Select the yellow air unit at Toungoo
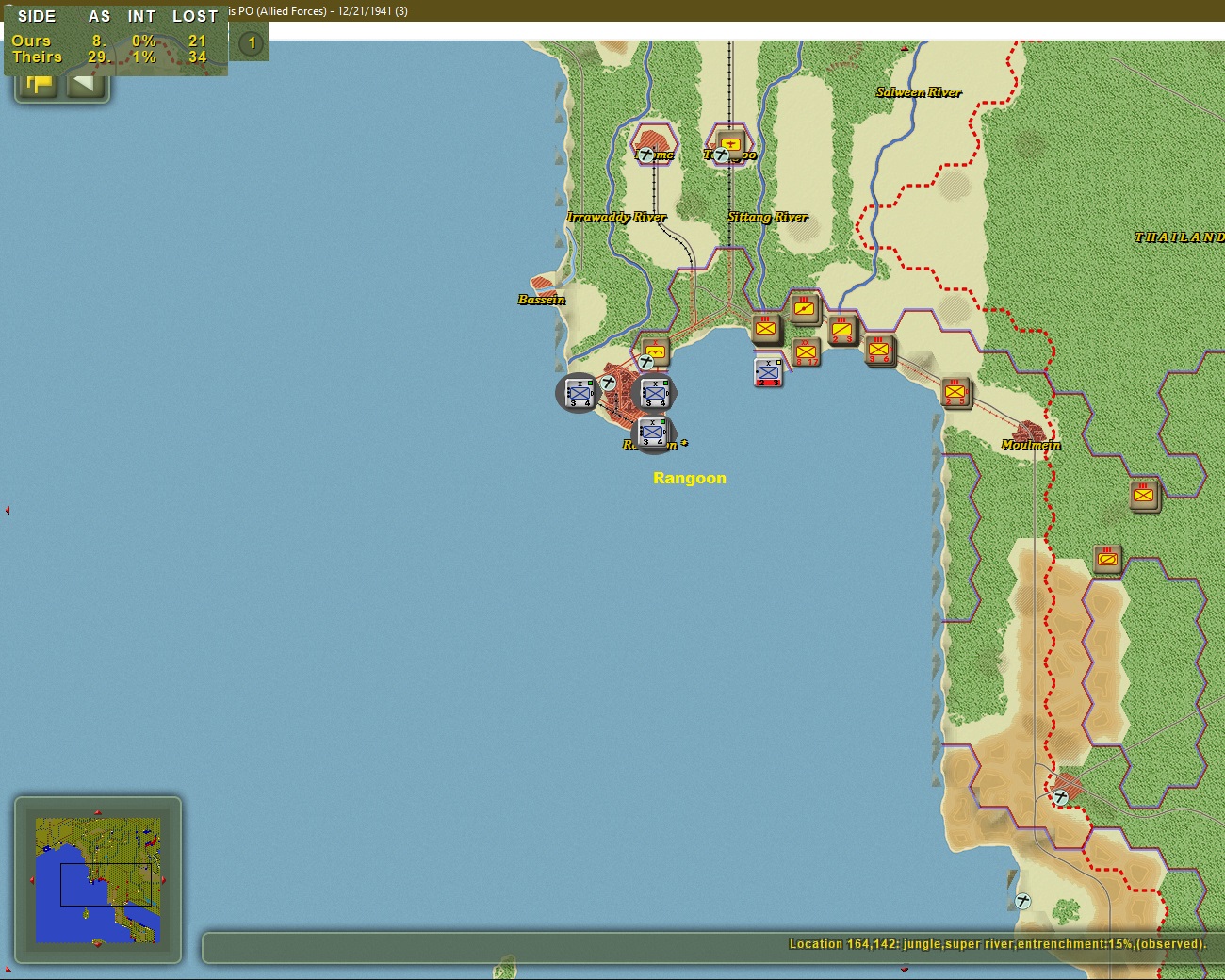 (x=730, y=144)
